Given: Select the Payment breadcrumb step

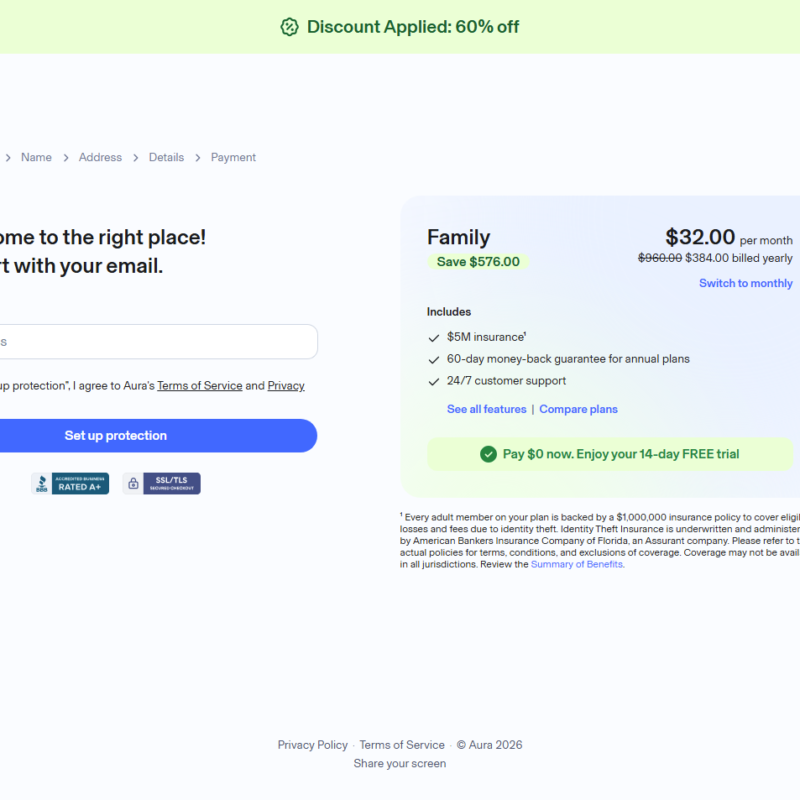Looking at the screenshot, I should [x=233, y=157].
